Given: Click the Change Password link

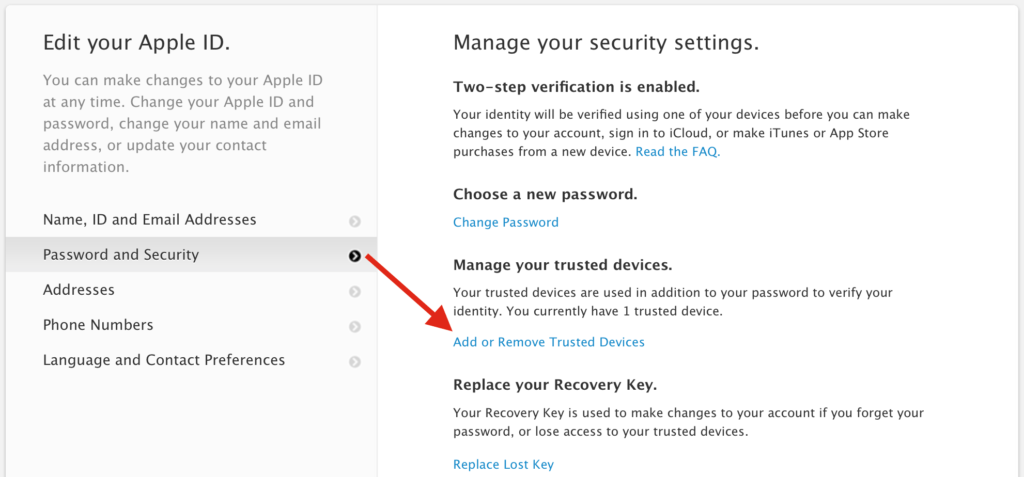Looking at the screenshot, I should [506, 222].
